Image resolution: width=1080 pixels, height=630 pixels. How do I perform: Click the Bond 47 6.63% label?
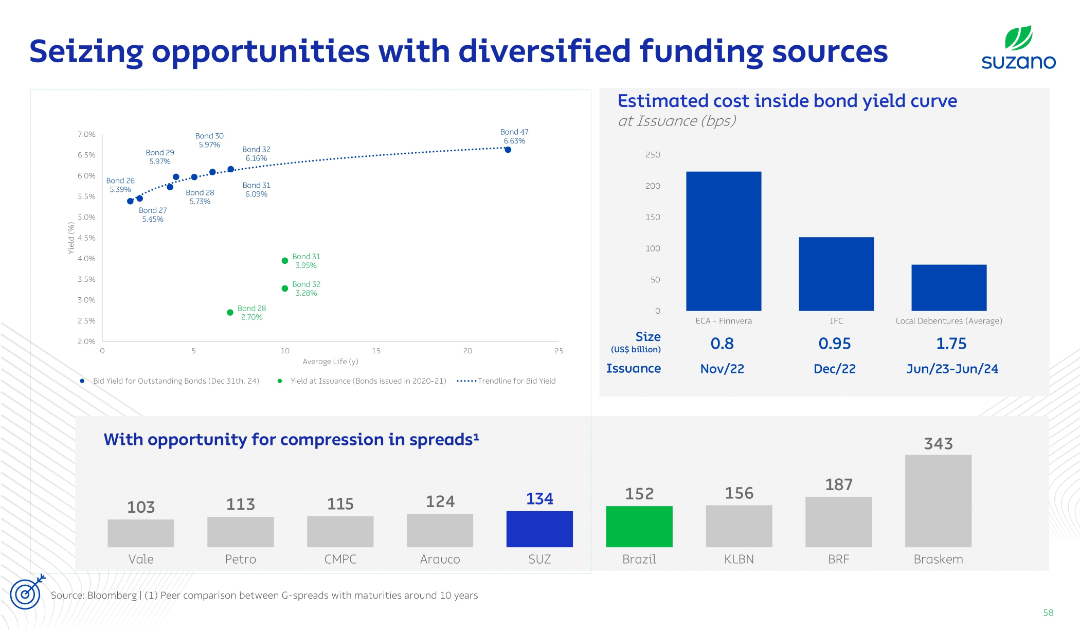click(514, 136)
